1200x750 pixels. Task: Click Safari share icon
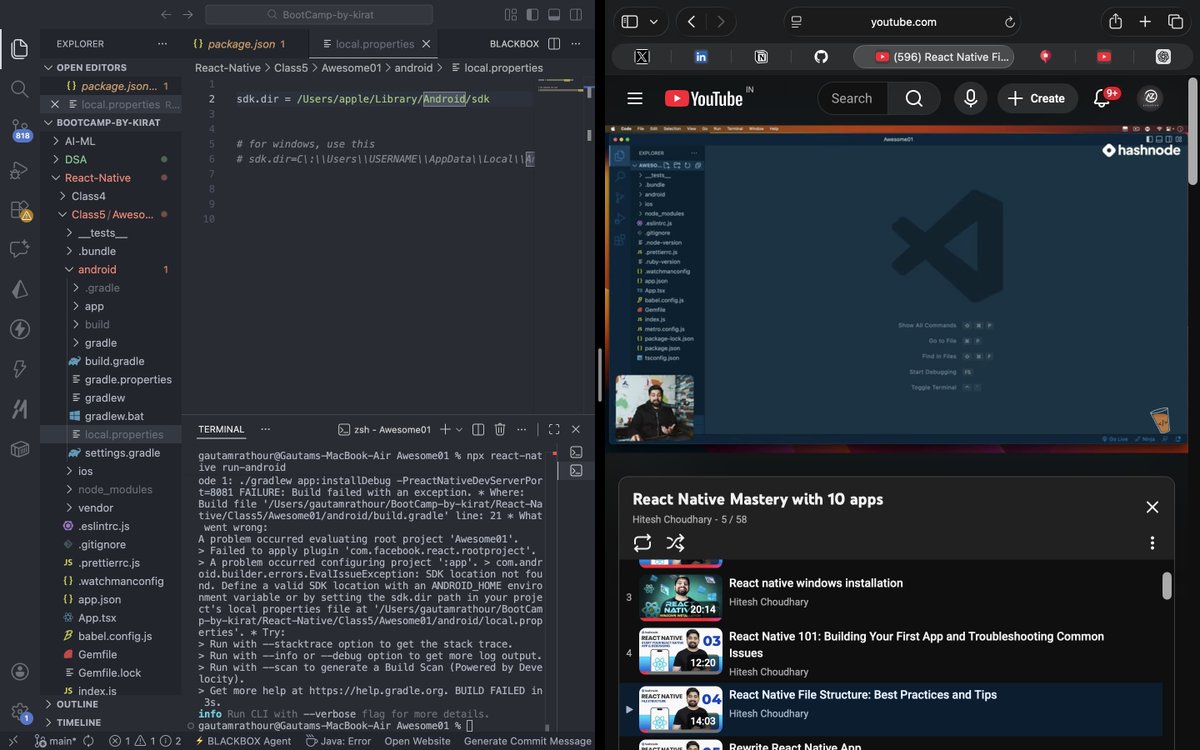coord(1115,22)
